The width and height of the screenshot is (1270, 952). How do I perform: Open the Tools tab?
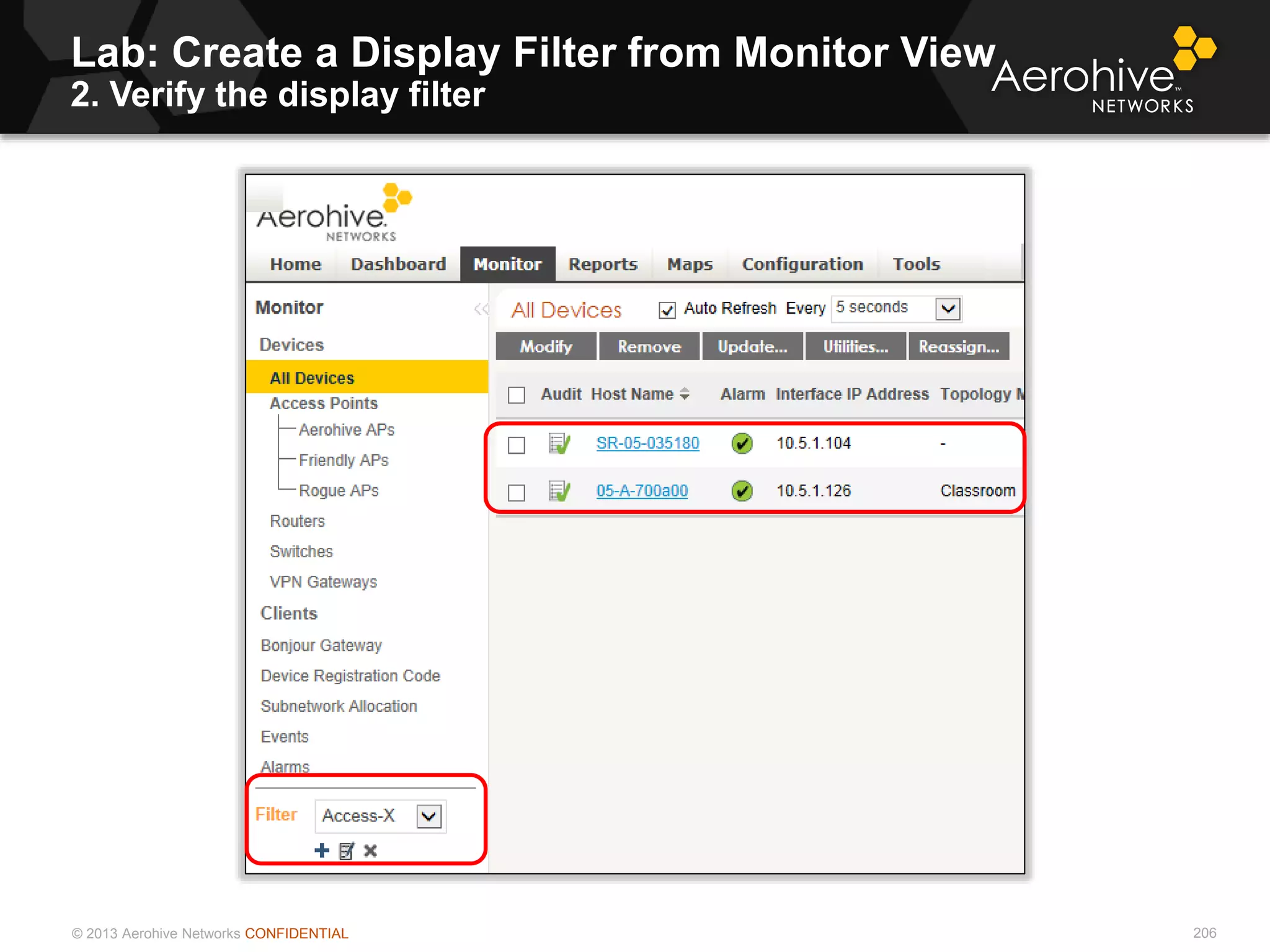[917, 265]
